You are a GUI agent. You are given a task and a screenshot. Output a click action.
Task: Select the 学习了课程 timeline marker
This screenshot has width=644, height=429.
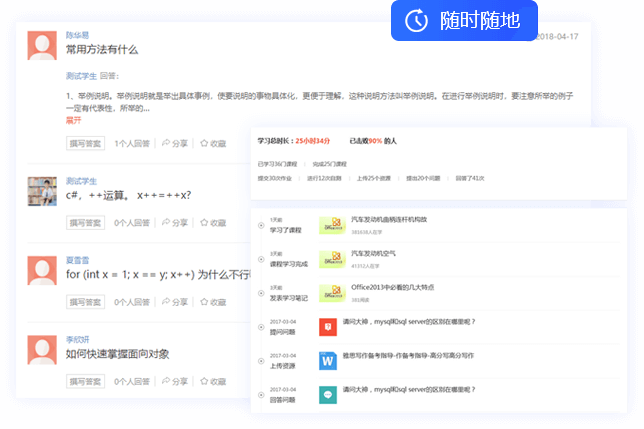click(x=260, y=224)
